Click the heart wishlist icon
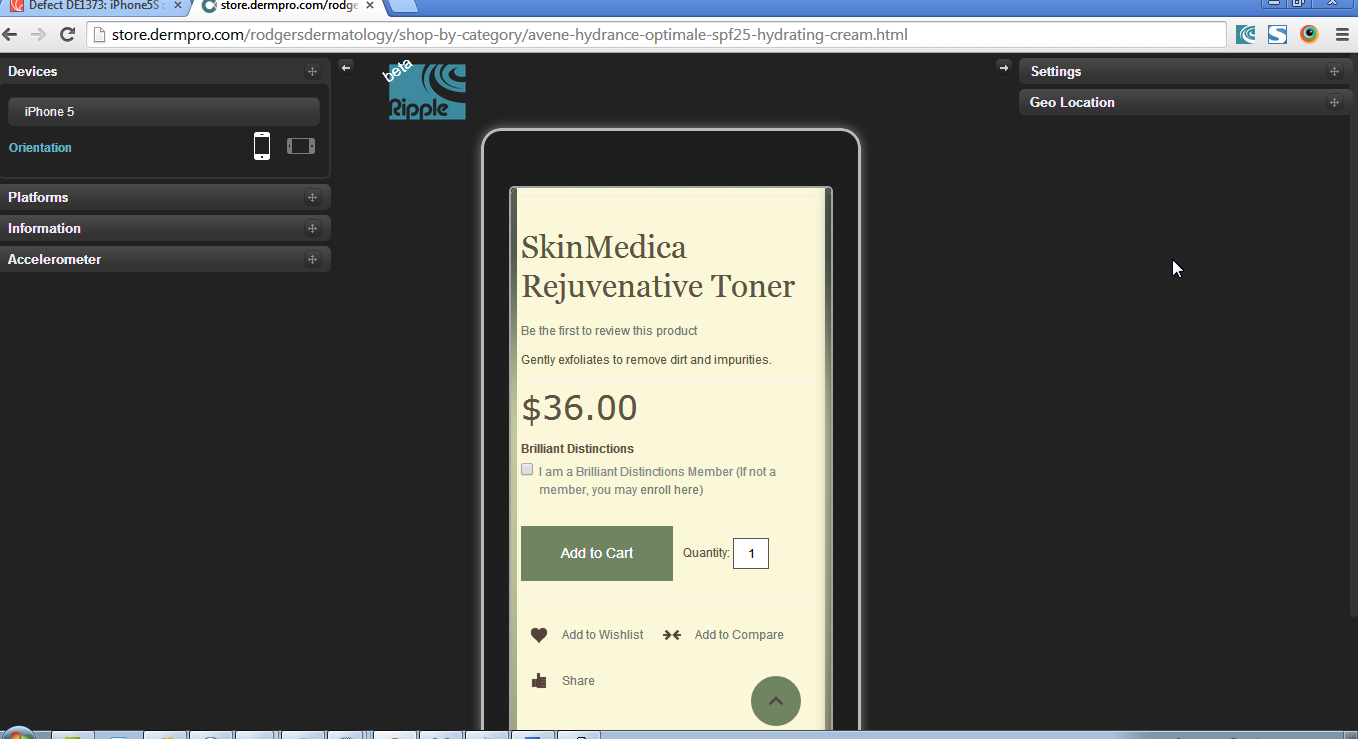1358x739 pixels. pyautogui.click(x=539, y=635)
